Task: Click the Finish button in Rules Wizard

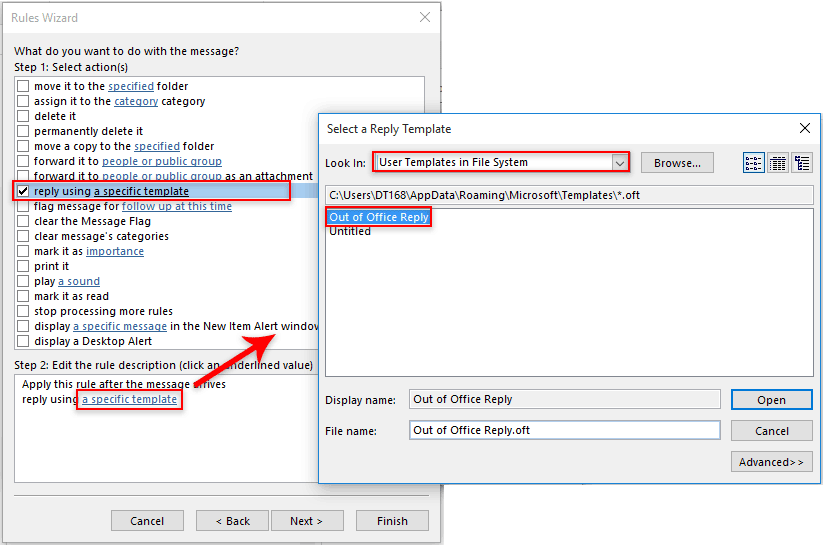Action: (x=392, y=521)
